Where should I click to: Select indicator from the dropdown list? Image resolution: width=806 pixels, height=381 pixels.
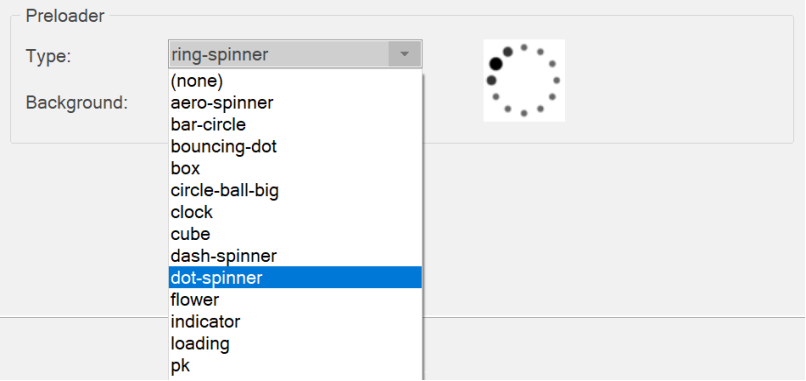[295, 321]
